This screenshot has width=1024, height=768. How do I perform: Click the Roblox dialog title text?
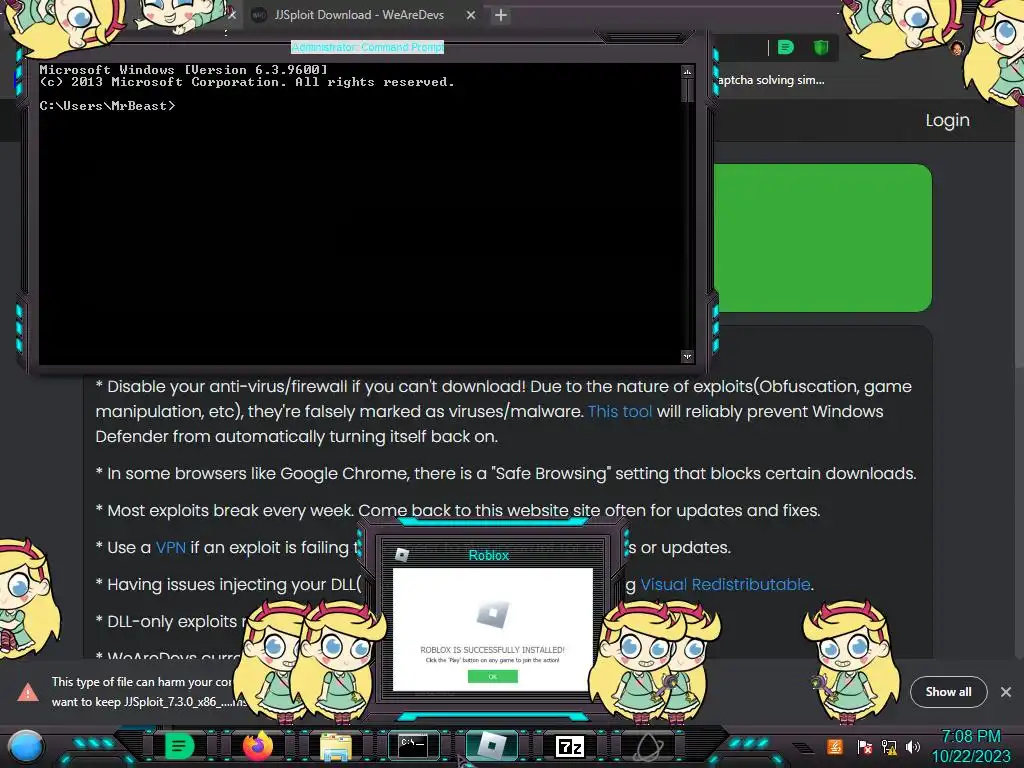click(x=488, y=555)
